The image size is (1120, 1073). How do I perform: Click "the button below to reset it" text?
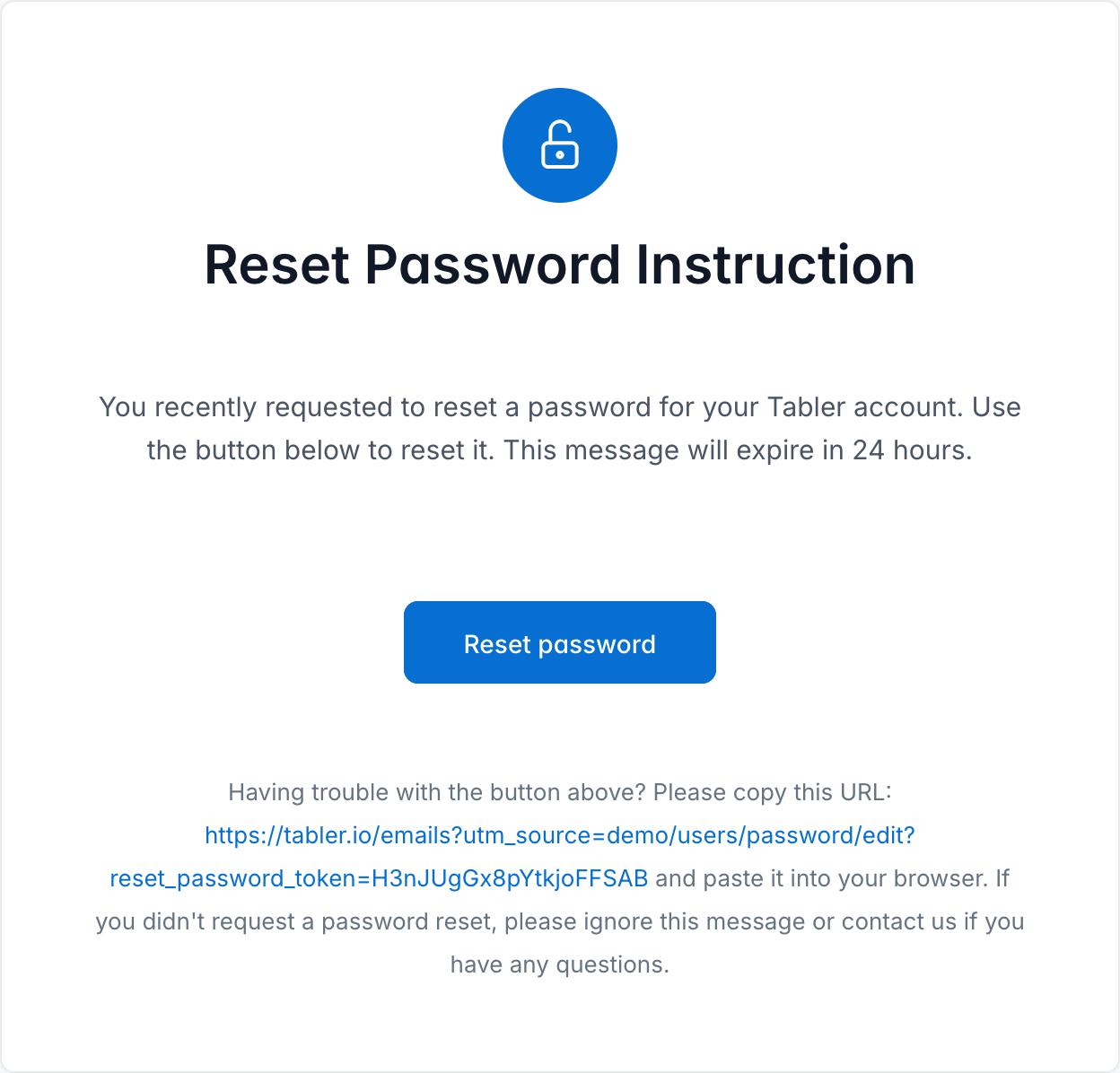tap(319, 450)
